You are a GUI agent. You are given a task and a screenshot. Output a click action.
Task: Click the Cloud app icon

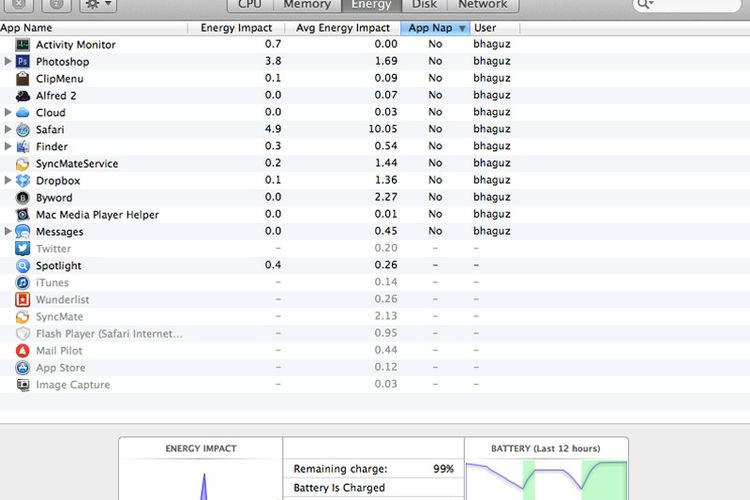click(x=22, y=113)
